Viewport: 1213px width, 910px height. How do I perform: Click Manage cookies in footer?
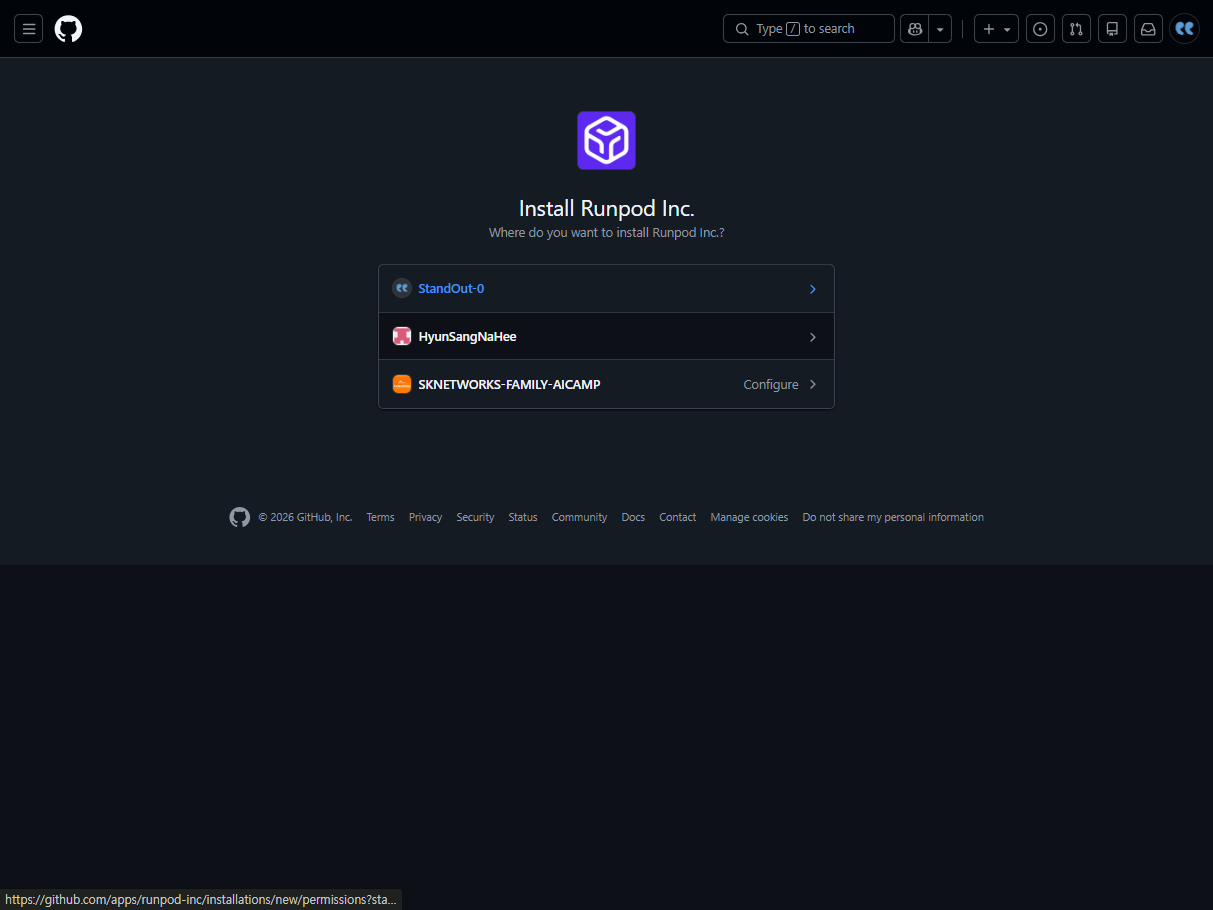[749, 517]
